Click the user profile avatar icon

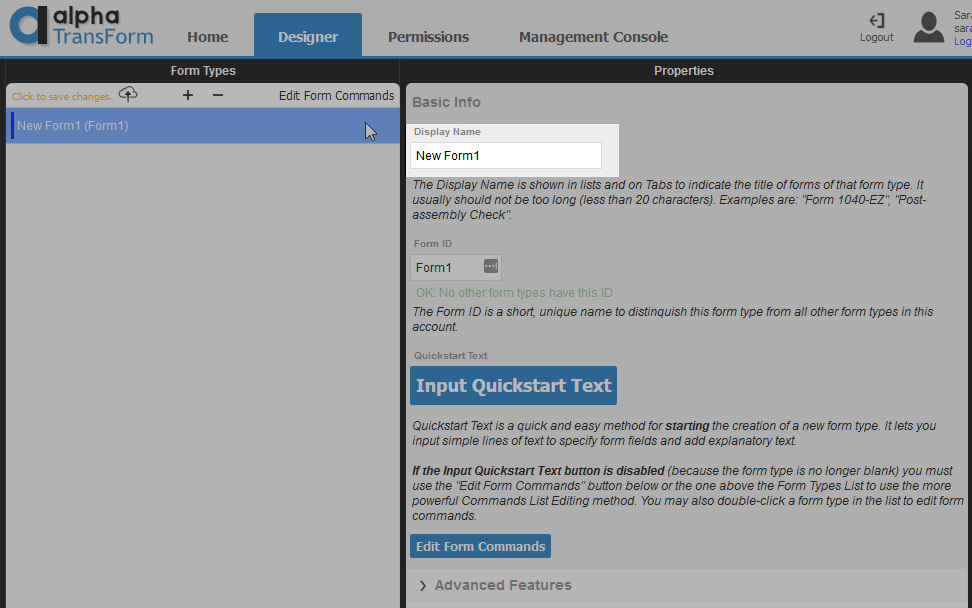(928, 27)
